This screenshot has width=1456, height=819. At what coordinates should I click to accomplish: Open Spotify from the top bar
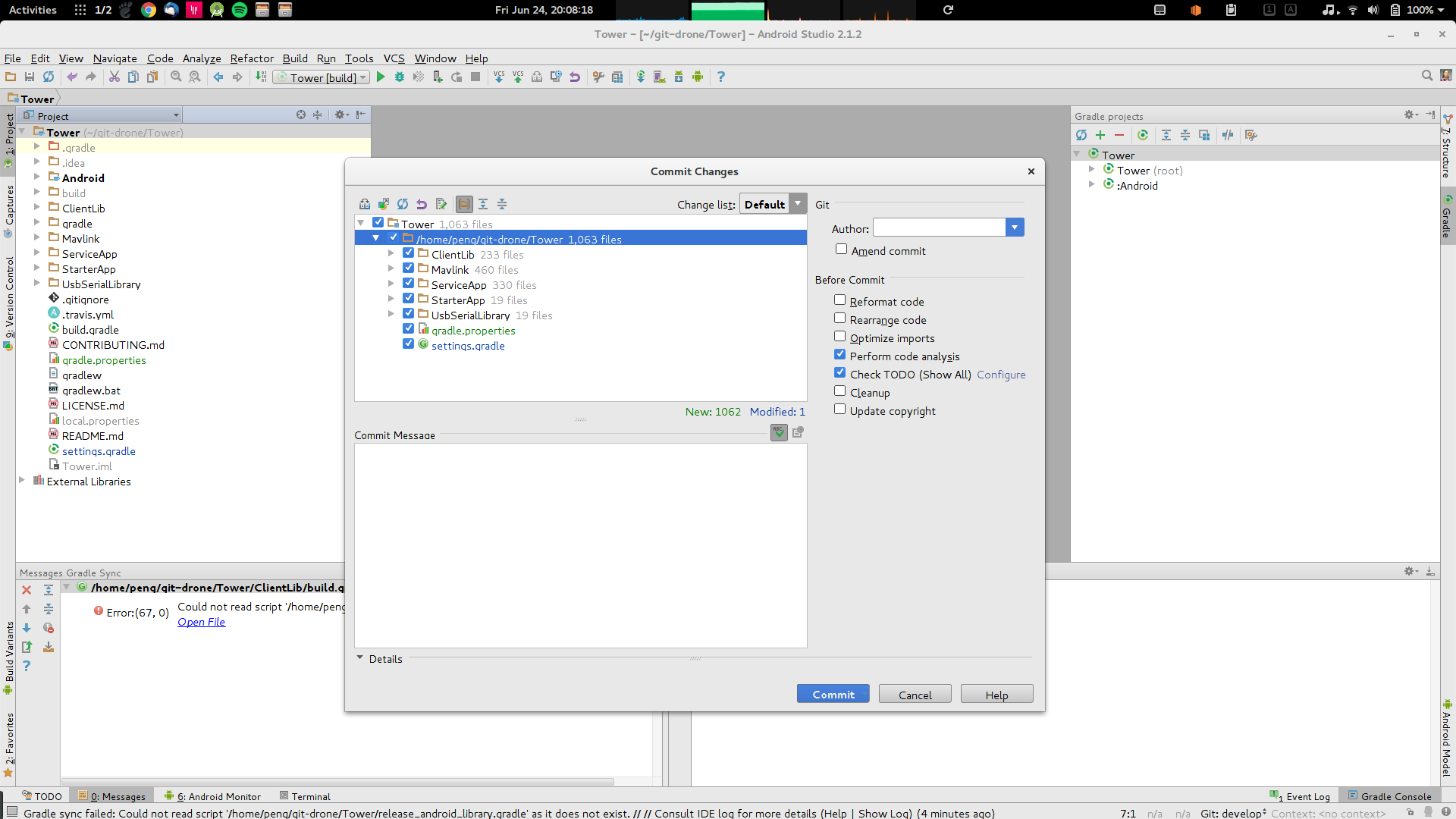coord(240,10)
